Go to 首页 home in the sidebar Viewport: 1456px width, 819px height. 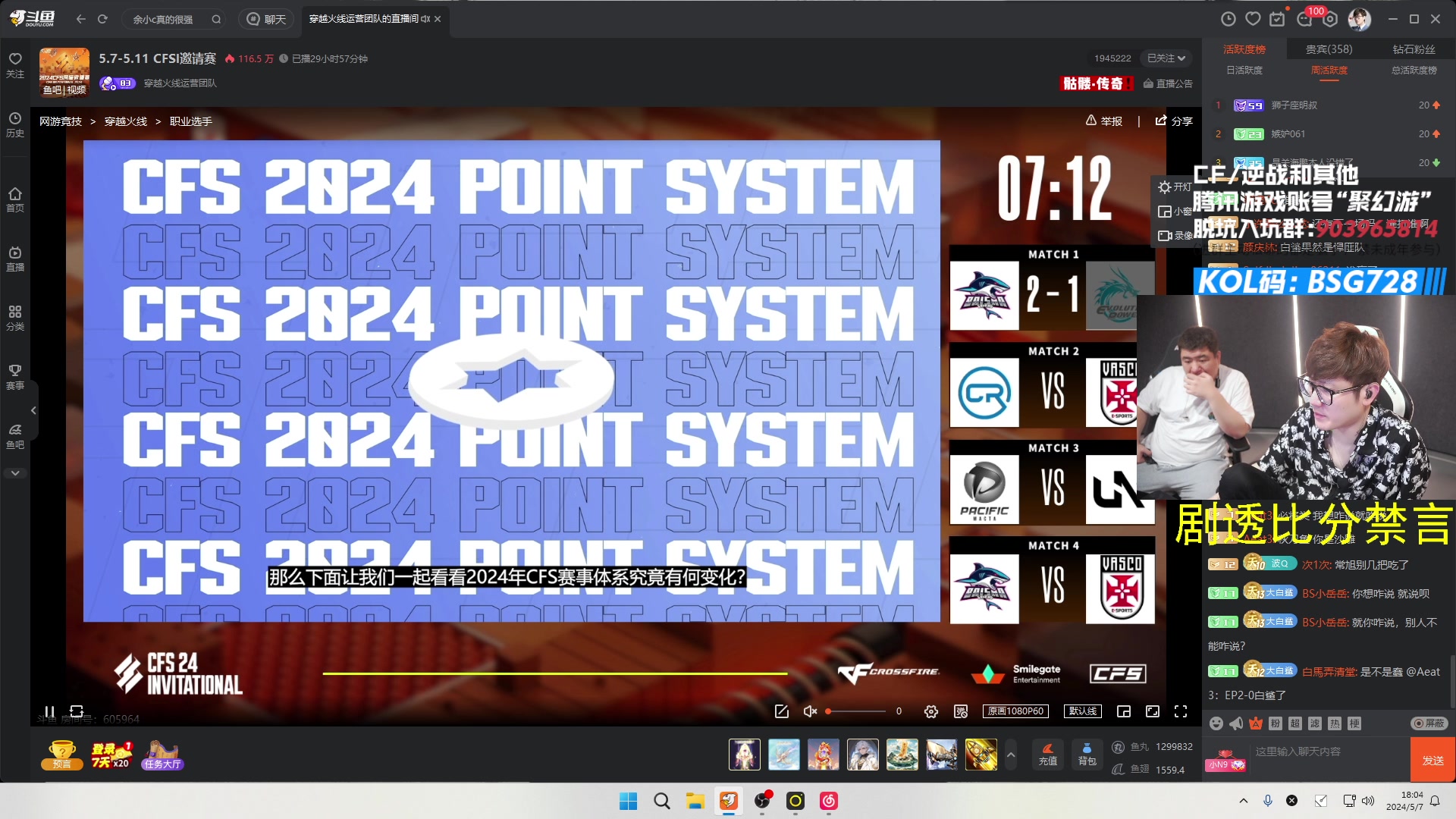pos(15,199)
